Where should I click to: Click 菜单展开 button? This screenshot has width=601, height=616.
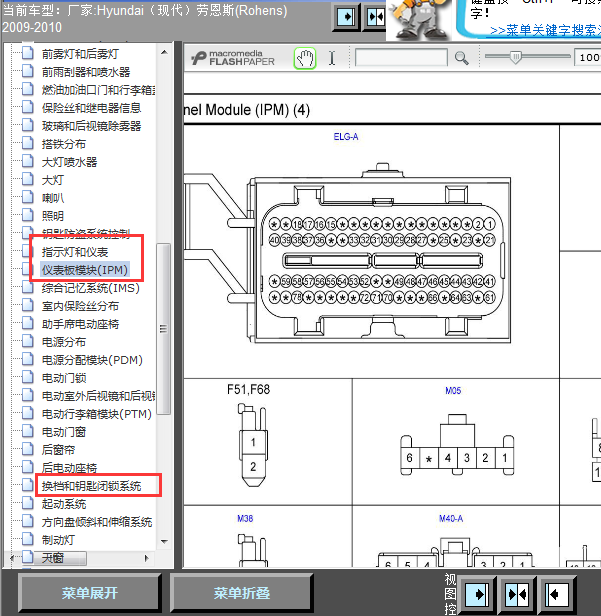[x=90, y=593]
